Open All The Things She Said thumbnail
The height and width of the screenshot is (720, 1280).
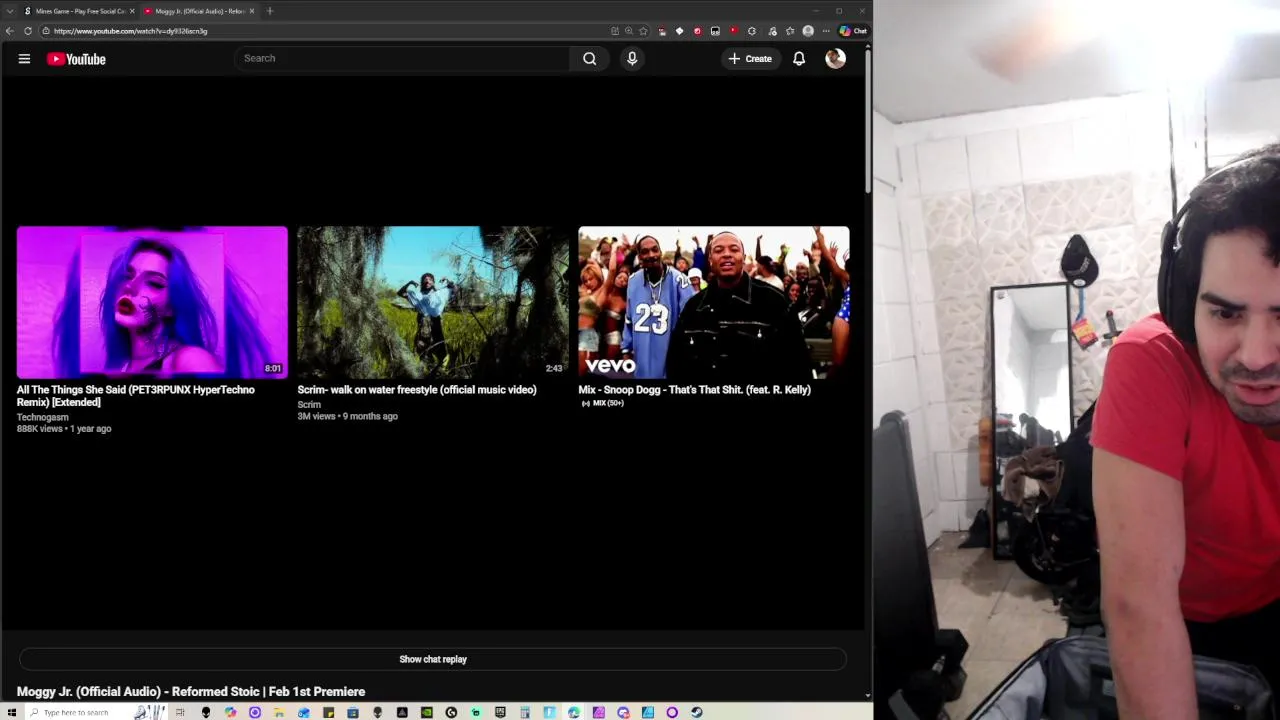[x=152, y=302]
